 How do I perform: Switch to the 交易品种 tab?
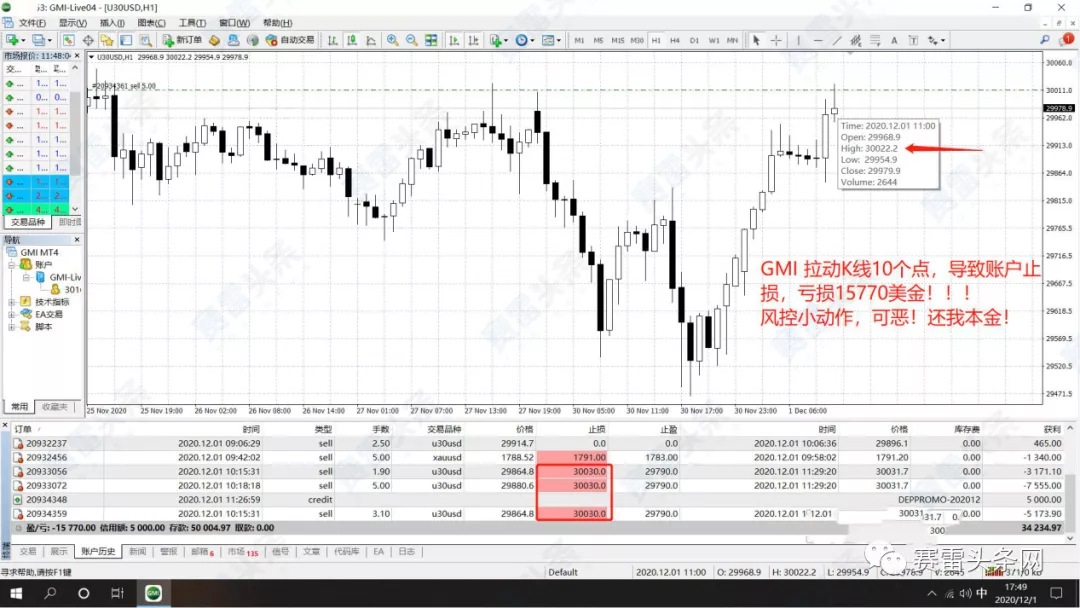click(x=28, y=222)
